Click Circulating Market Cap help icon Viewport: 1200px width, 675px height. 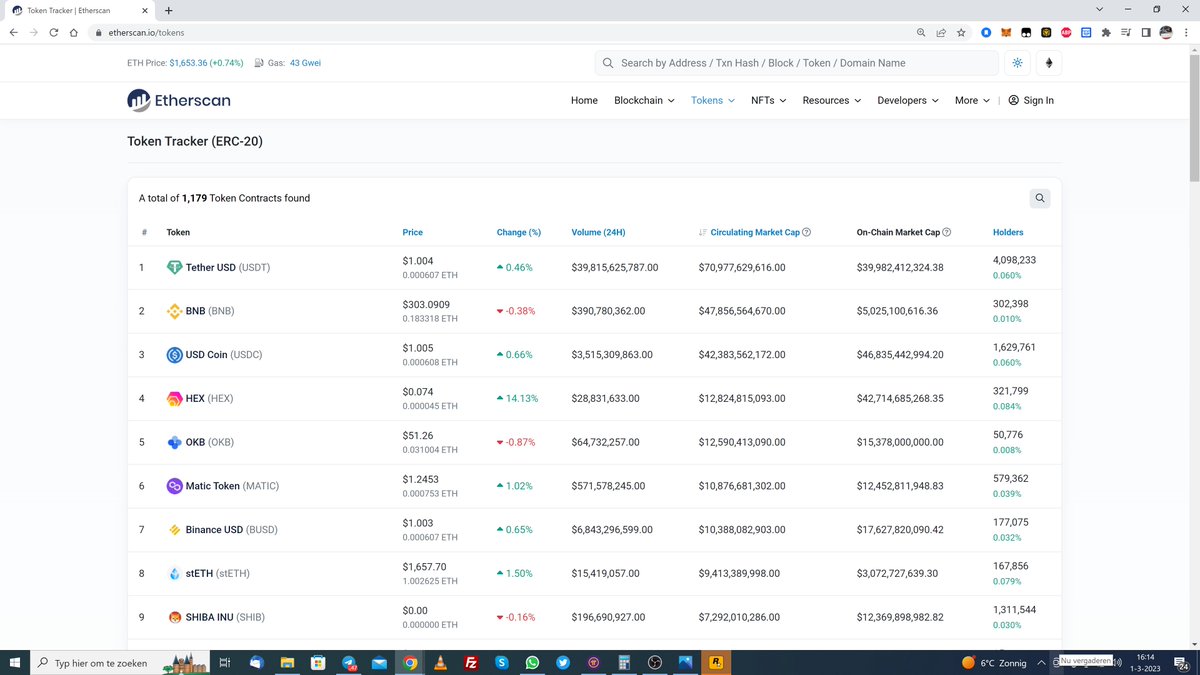[806, 232]
